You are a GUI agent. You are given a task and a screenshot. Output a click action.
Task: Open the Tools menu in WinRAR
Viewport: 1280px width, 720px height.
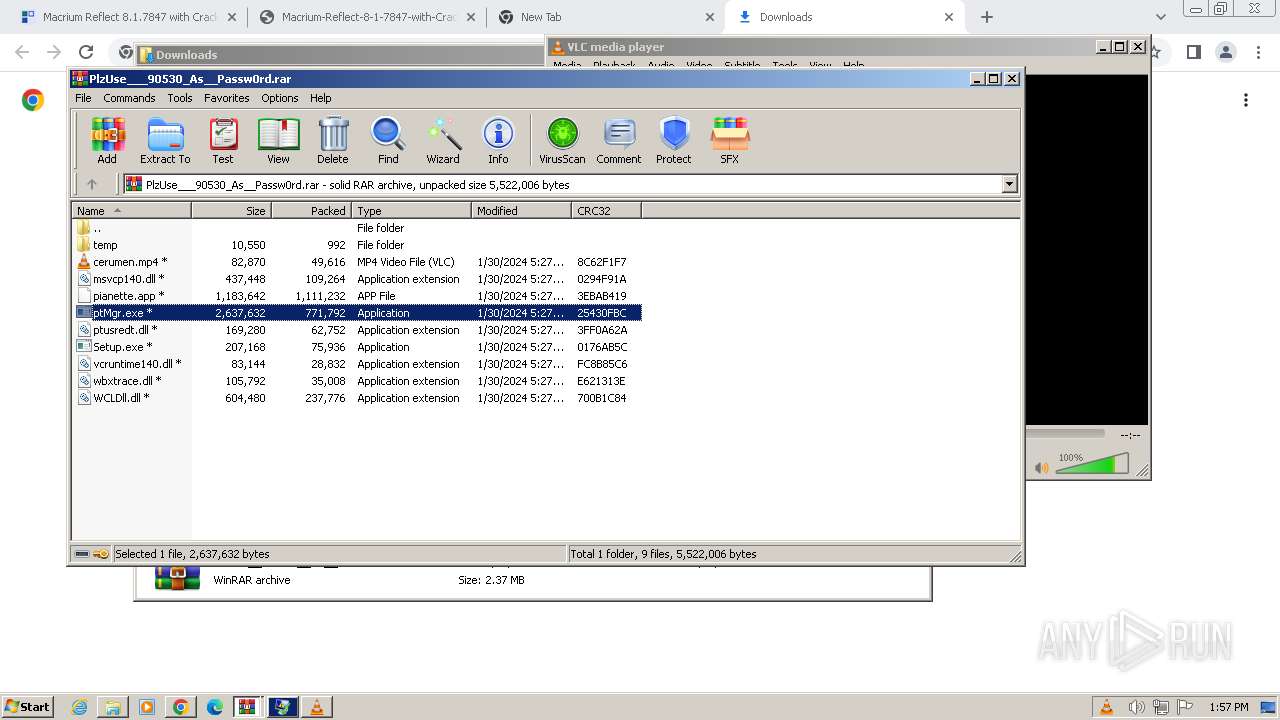[180, 98]
